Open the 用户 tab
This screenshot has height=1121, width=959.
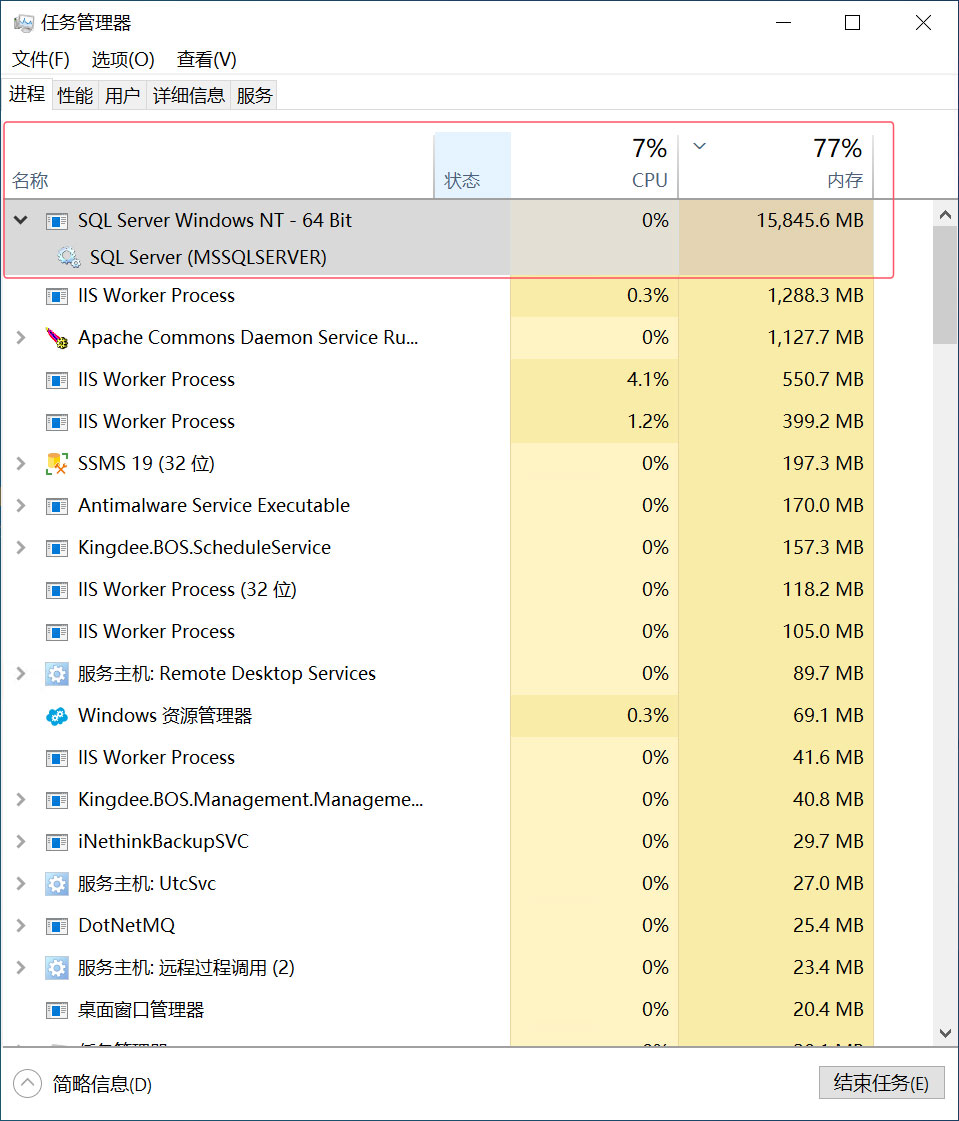[122, 95]
